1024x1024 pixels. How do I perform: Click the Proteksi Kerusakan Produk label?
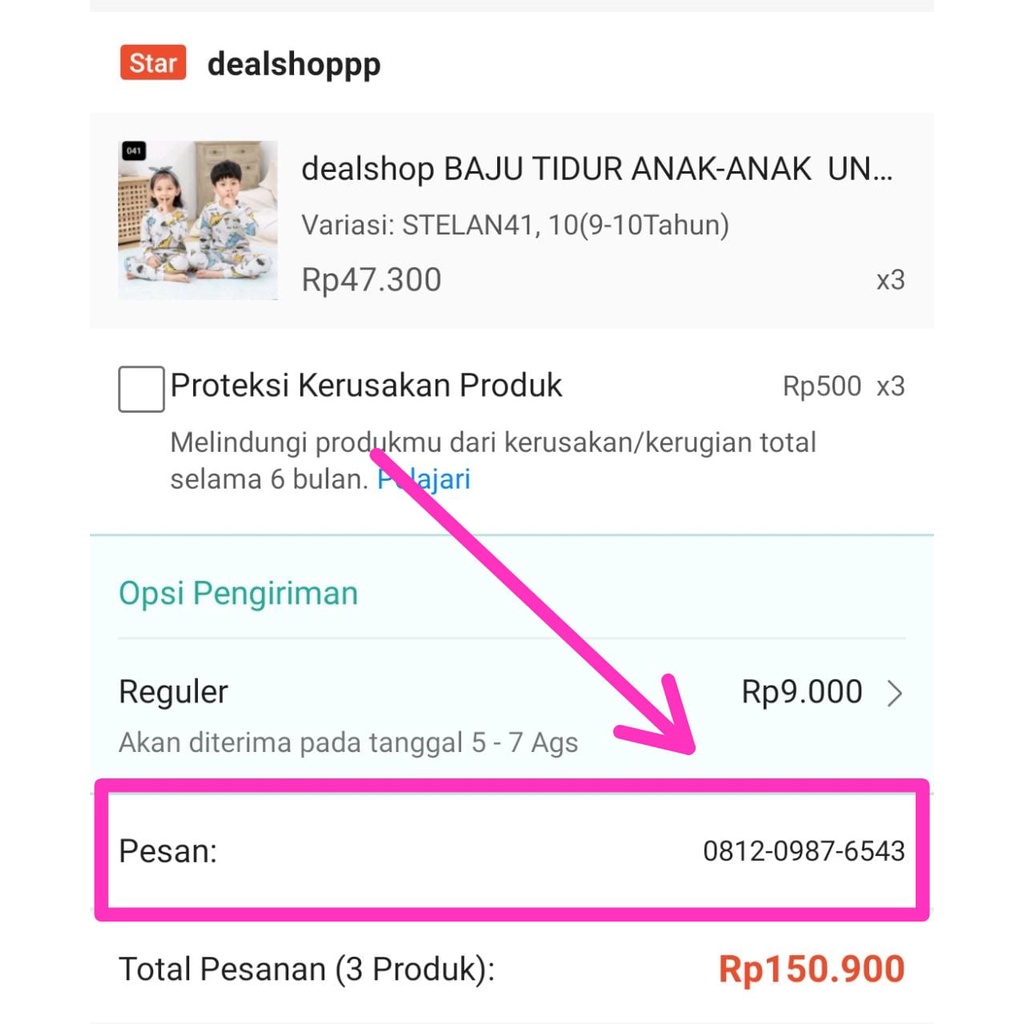366,386
